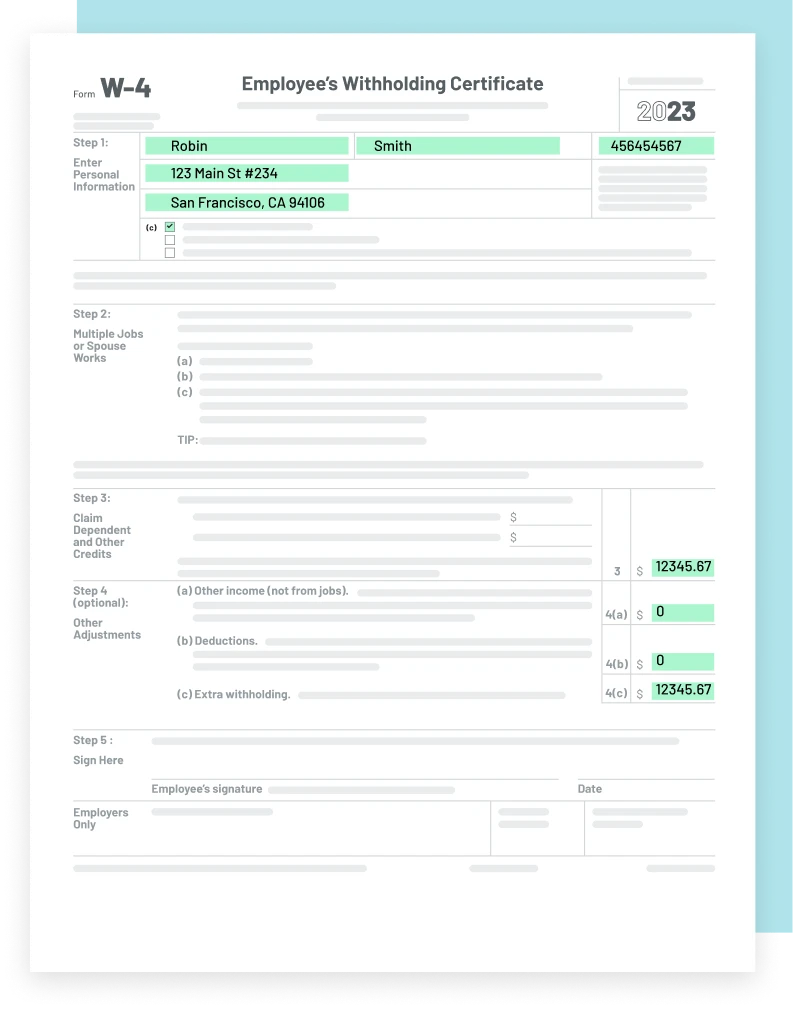Click the 4(b) deductions amount field

pos(683,662)
